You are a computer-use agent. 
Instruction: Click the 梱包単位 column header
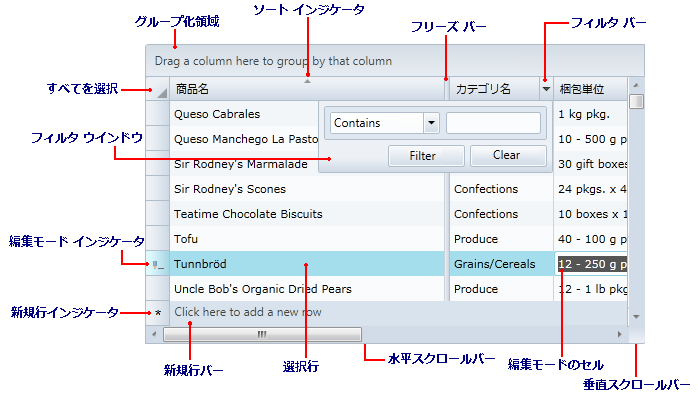[x=590, y=89]
